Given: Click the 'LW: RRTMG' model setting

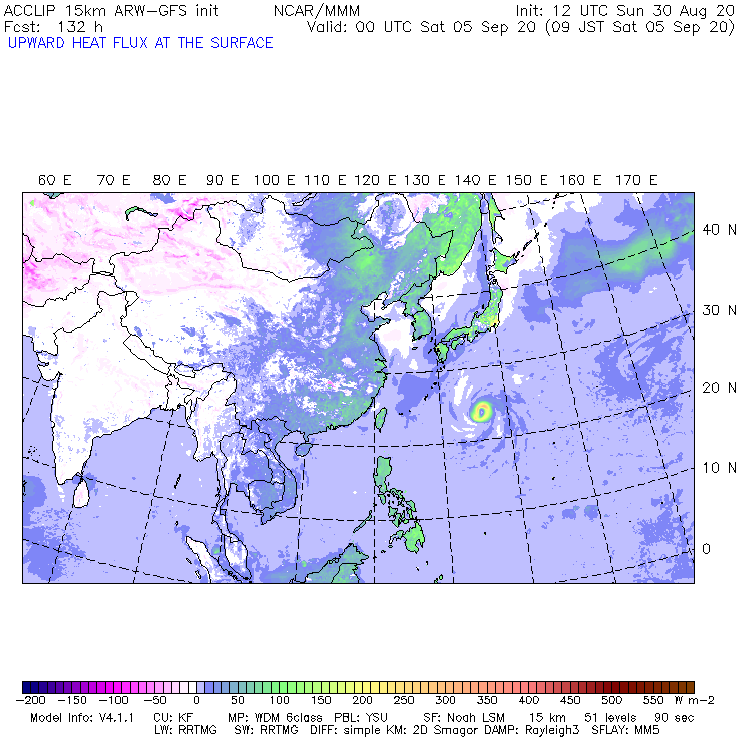Looking at the screenshot, I should click(185, 730).
